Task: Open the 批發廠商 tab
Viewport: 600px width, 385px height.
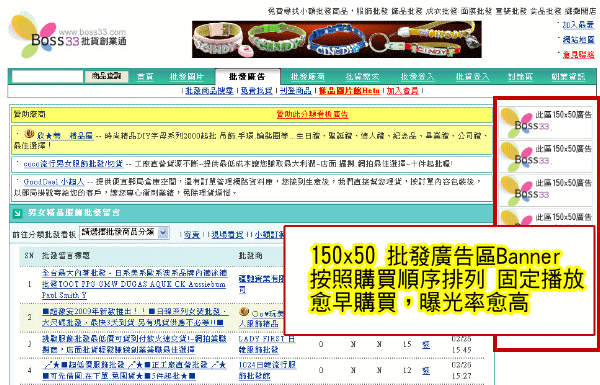Action: pyautogui.click(x=307, y=77)
